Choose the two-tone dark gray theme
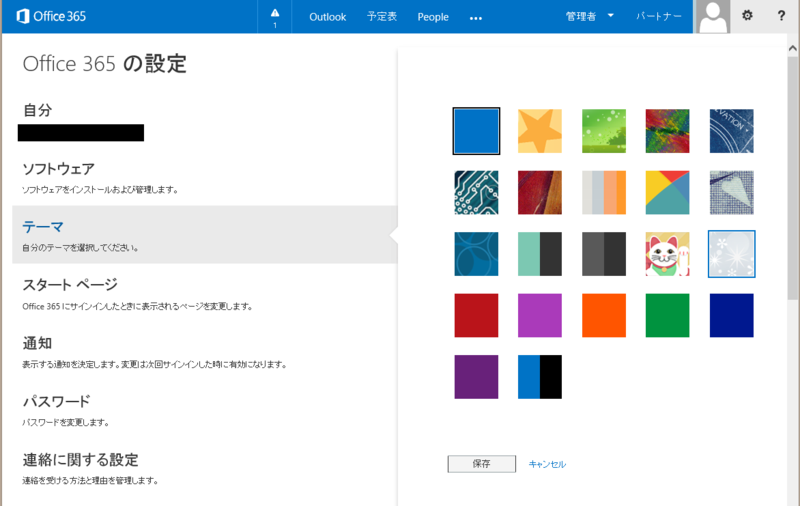This screenshot has width=800, height=506. coord(604,254)
